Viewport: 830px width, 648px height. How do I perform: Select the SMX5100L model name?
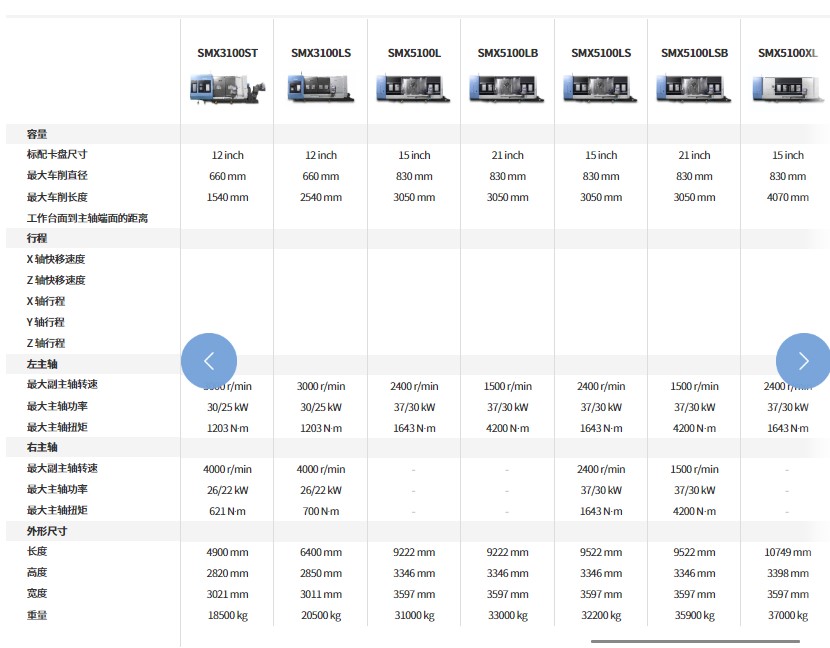414,53
